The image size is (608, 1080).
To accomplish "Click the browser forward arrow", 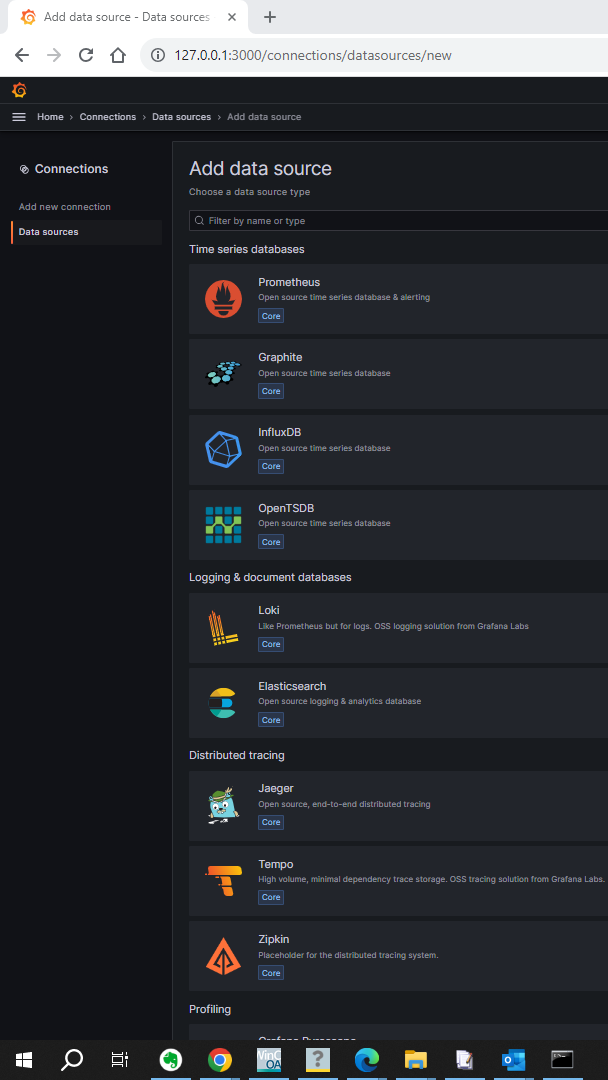I will pos(54,55).
